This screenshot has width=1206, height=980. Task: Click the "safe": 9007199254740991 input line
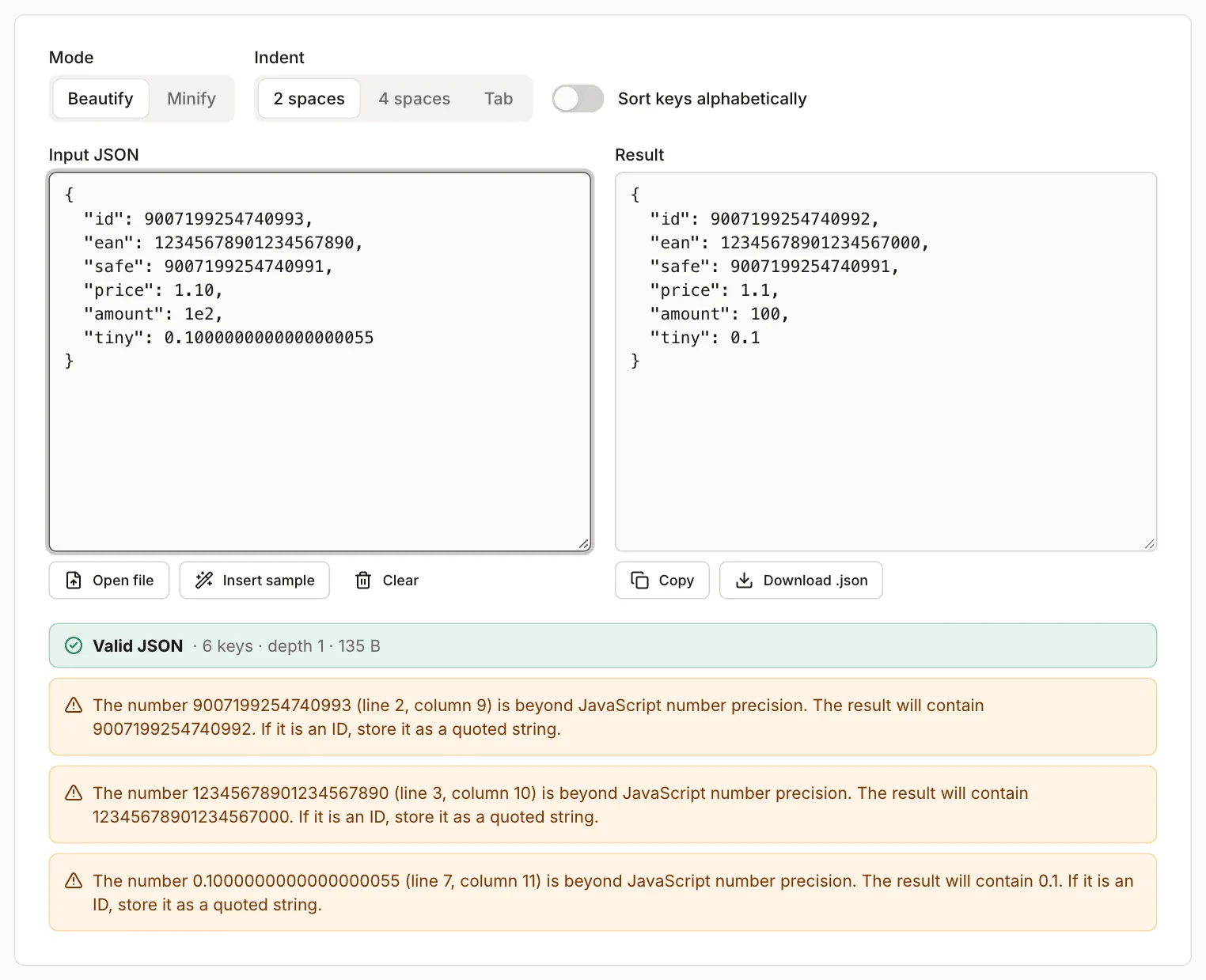[209, 267]
